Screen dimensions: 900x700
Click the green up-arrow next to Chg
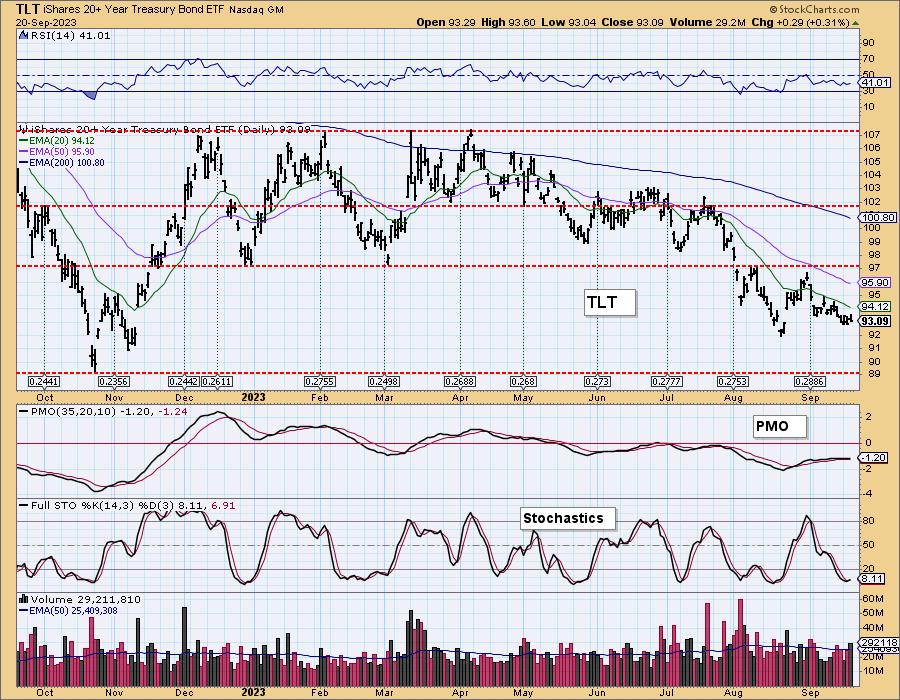[855, 23]
